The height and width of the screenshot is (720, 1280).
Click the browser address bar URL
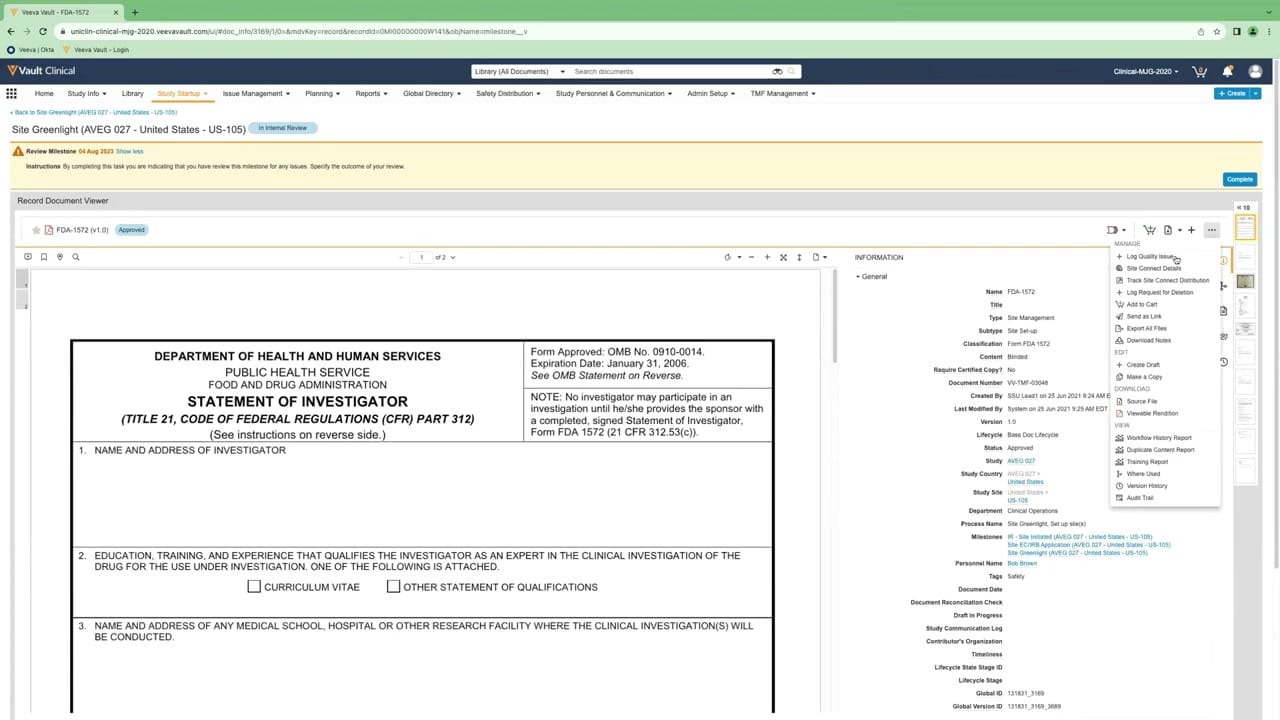[x=300, y=31]
